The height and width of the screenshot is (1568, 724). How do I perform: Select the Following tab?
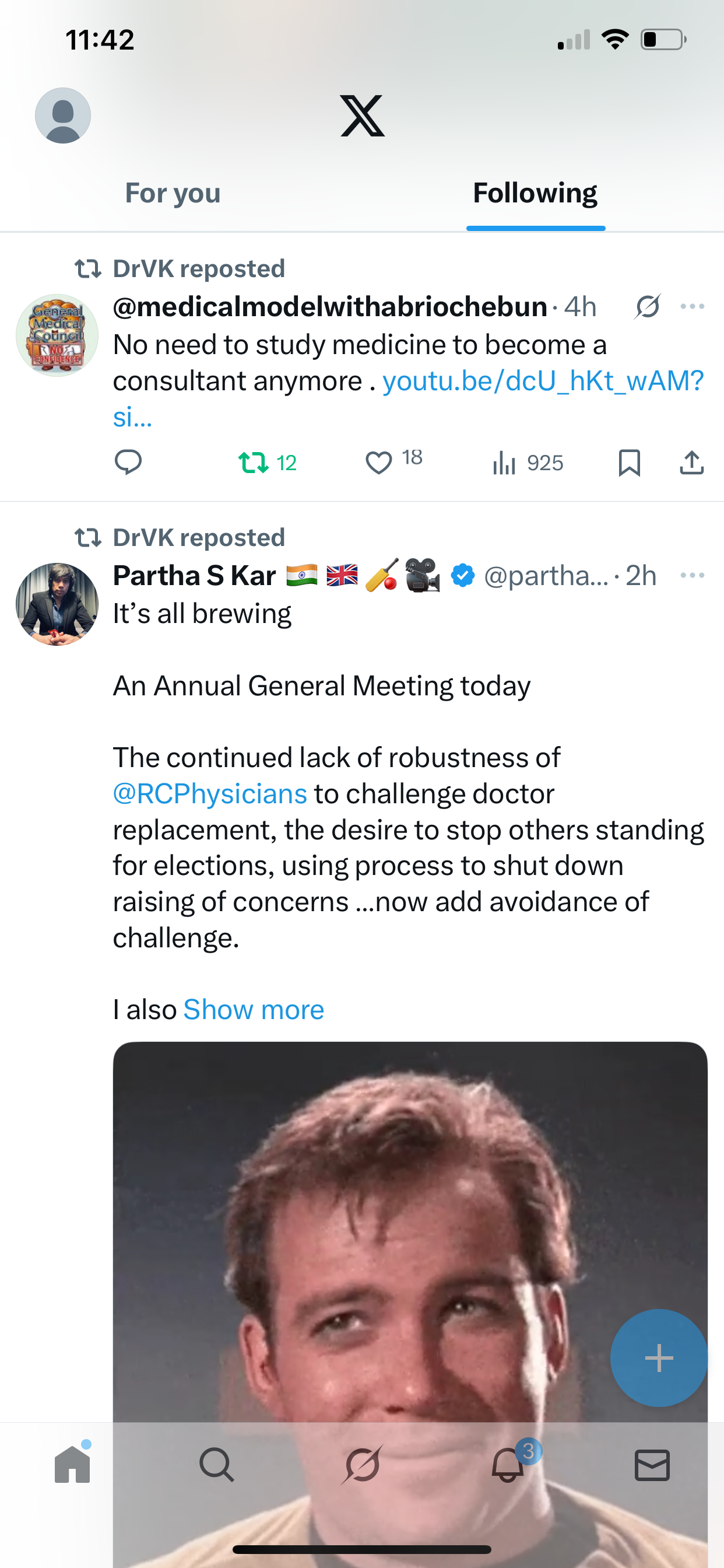pyautogui.click(x=535, y=193)
